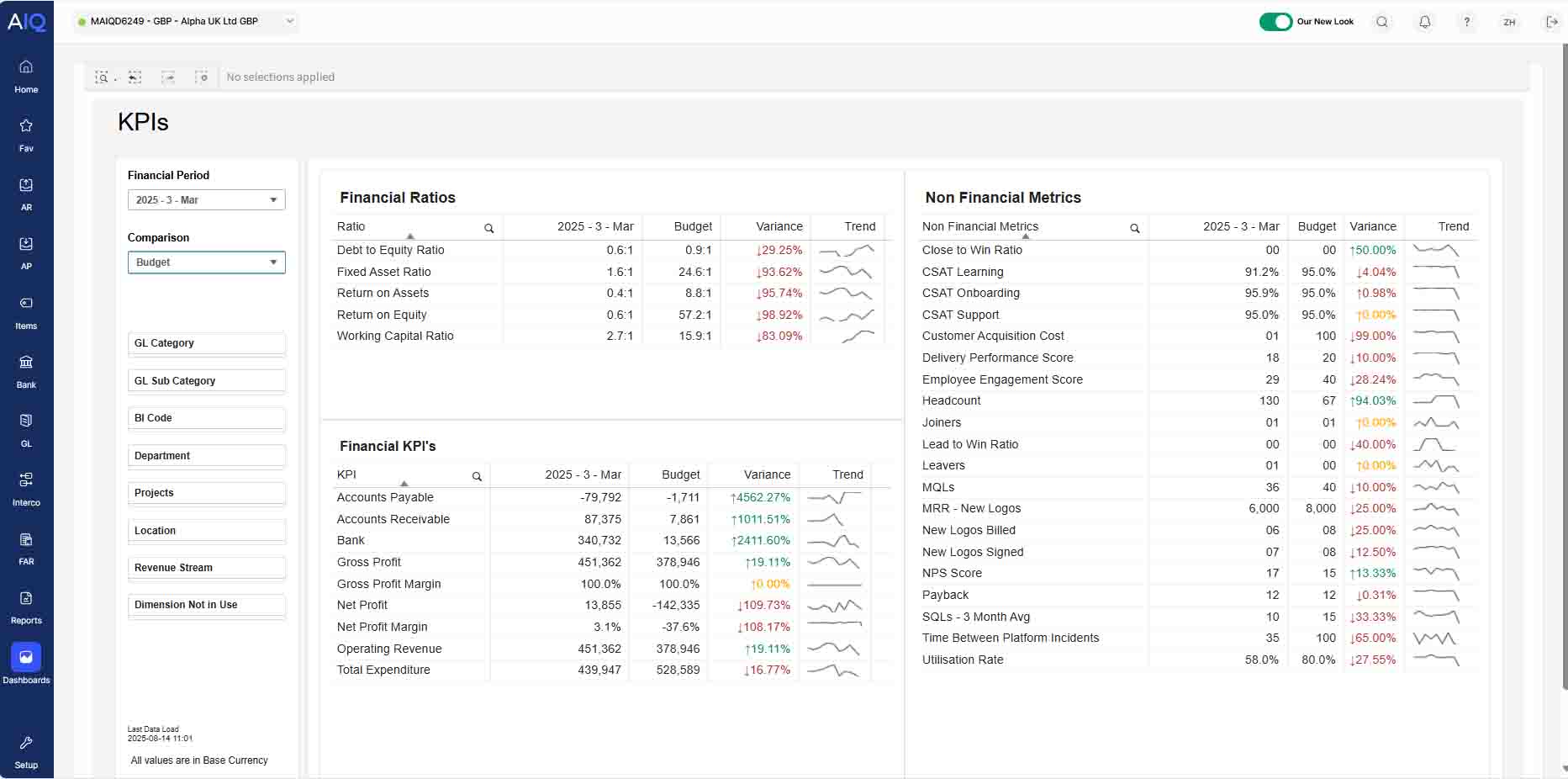This screenshot has height=779, width=1568.
Task: Go to Interco in the sidebar
Action: point(26,489)
